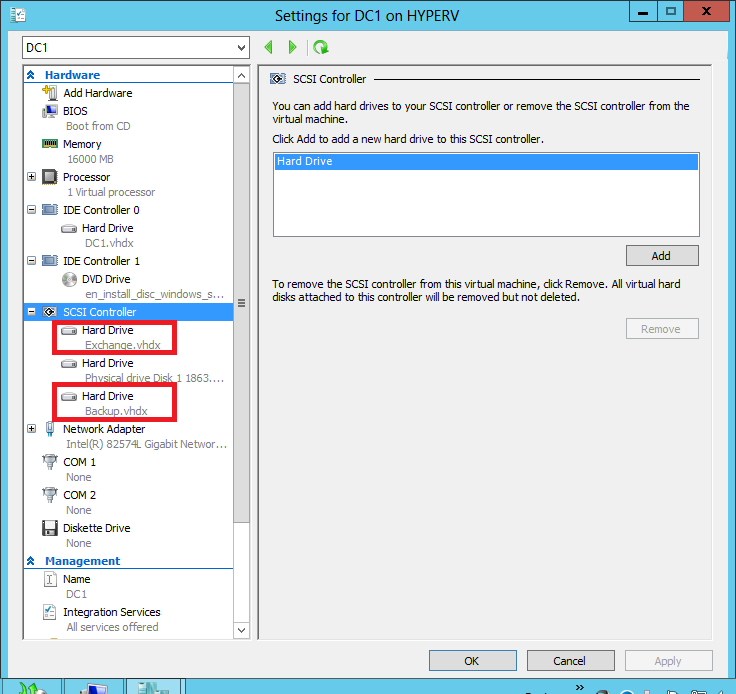
Task: Select the Add Hardware tree item
Action: click(x=98, y=93)
